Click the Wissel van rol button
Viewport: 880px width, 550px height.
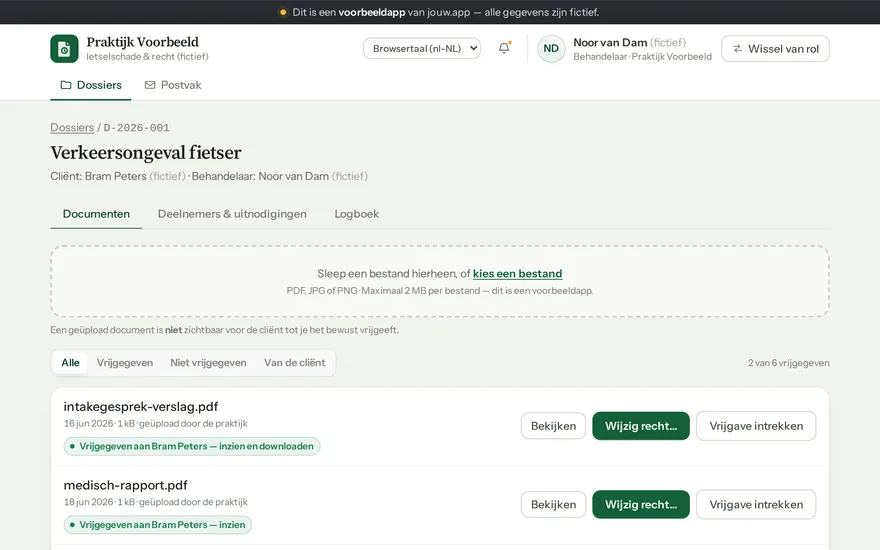(775, 49)
